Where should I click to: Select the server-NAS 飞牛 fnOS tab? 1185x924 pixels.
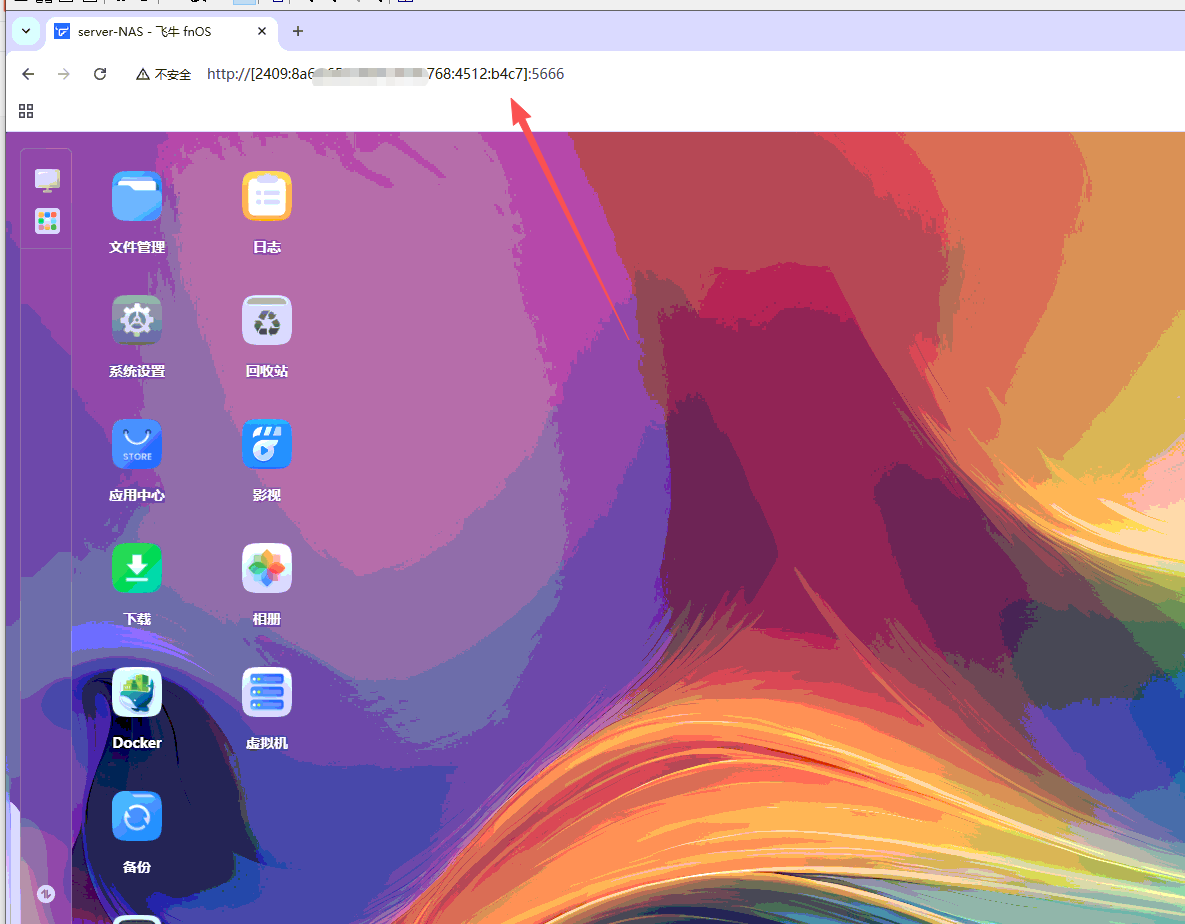click(162, 32)
